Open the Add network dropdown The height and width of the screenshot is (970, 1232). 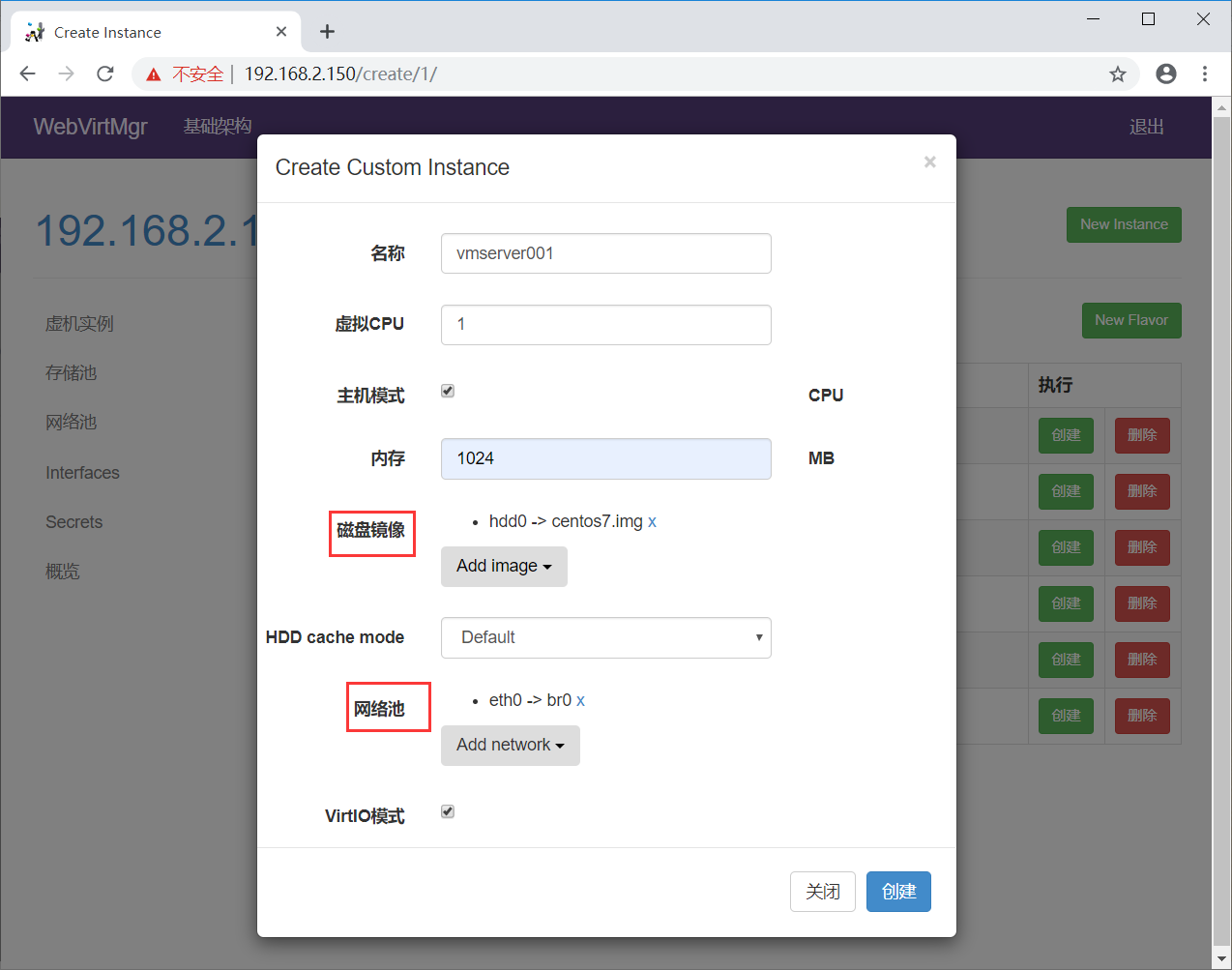coord(511,746)
